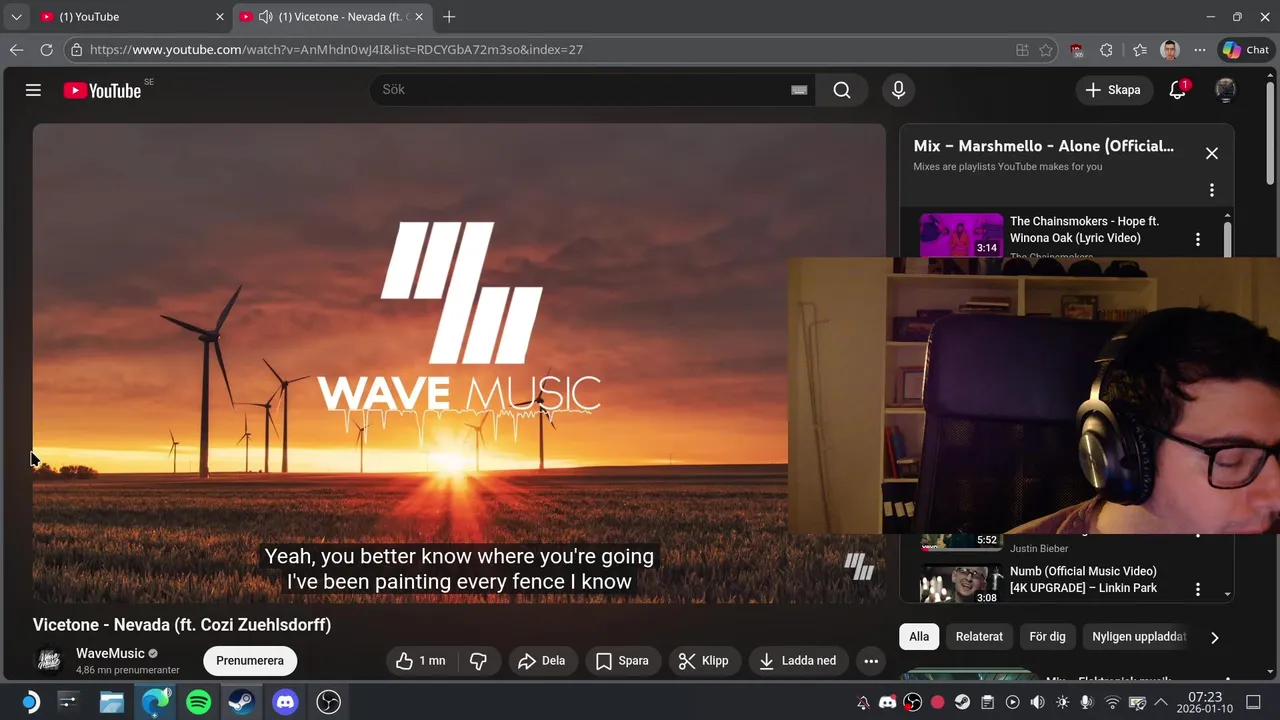Open OBS Studio from taskbar
The width and height of the screenshot is (1280, 720).
[328, 703]
